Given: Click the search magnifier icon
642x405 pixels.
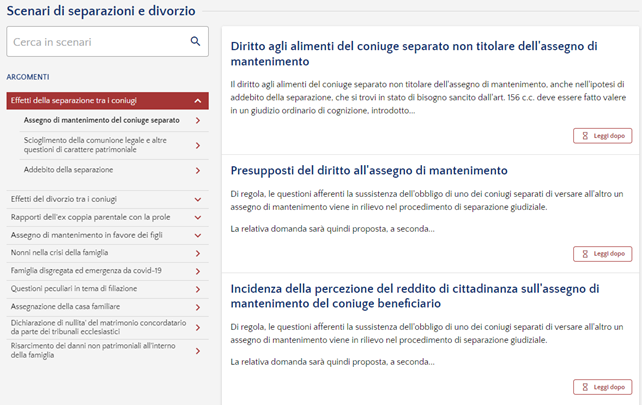Looking at the screenshot, I should click(195, 41).
